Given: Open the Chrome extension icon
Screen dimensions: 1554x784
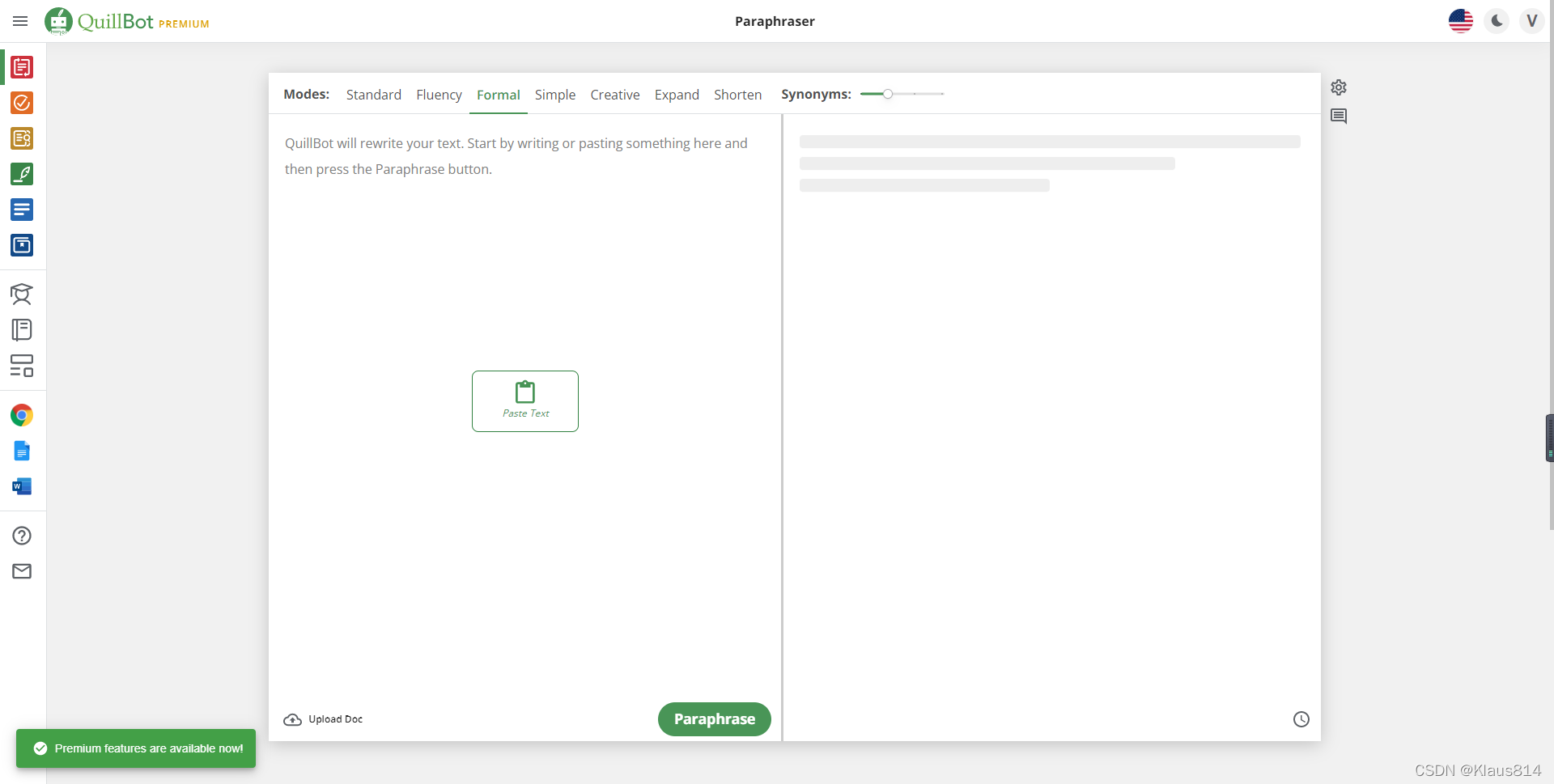Looking at the screenshot, I should [22, 415].
